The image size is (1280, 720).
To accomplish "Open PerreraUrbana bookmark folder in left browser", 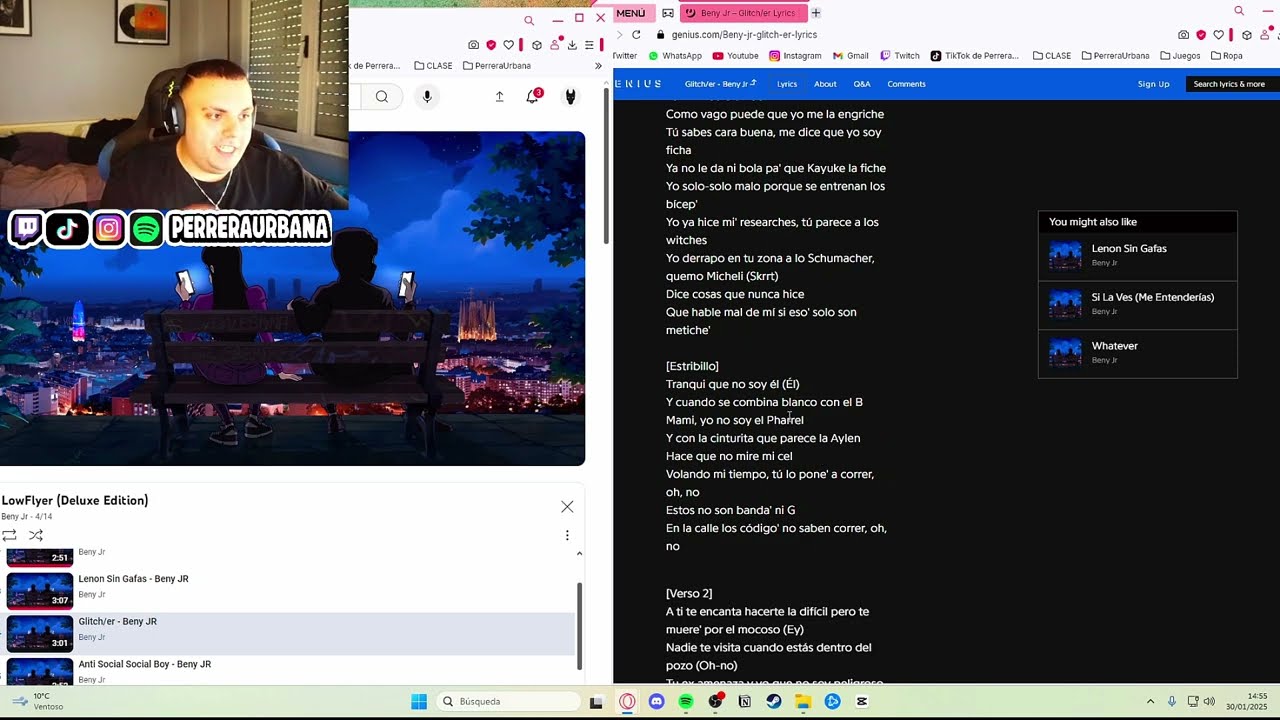I will click(x=497, y=66).
